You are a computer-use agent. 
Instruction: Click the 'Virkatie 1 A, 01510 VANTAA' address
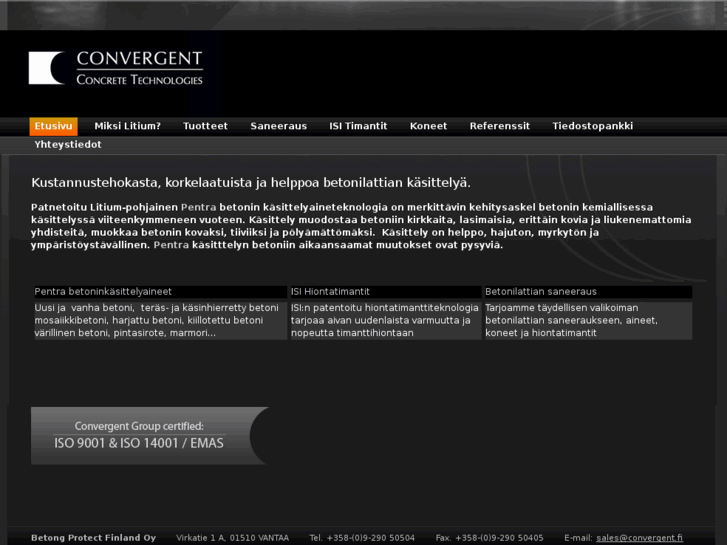[232, 538]
